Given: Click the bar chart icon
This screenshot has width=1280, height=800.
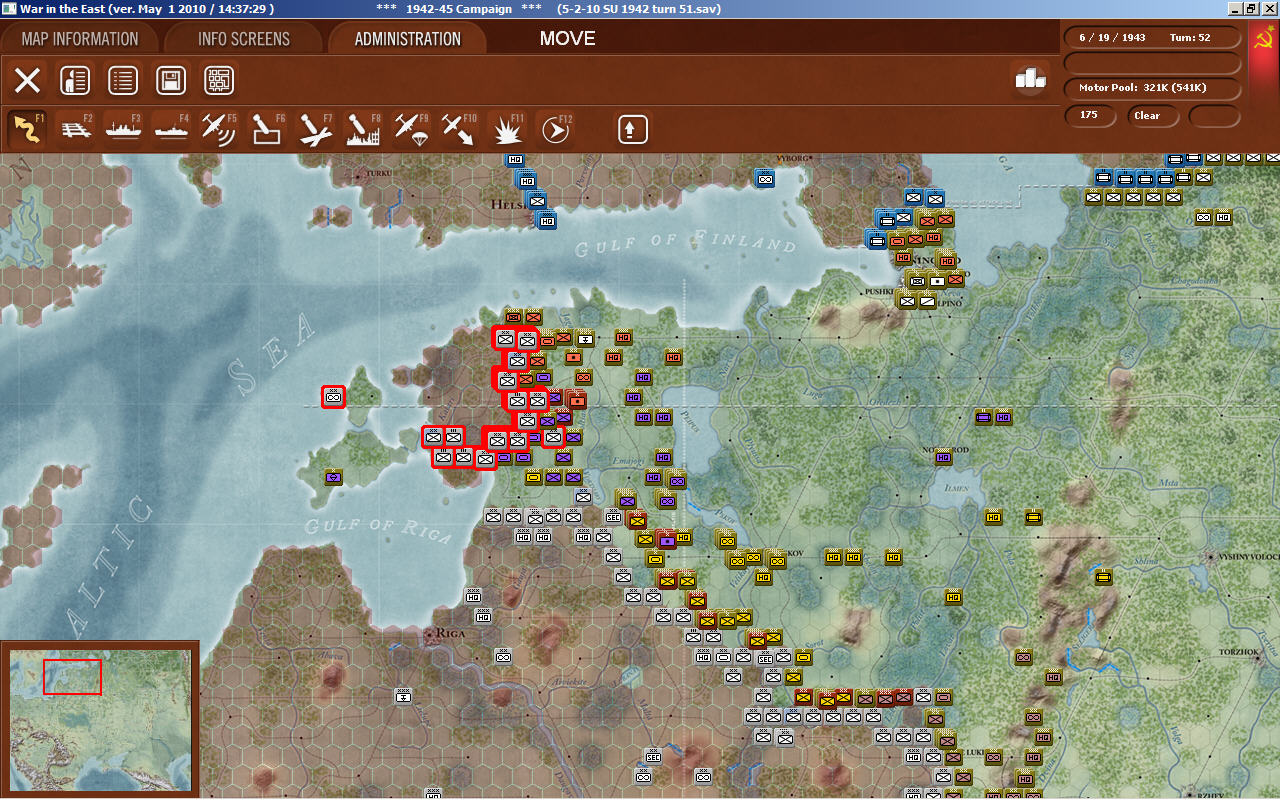Looking at the screenshot, I should [1031, 78].
